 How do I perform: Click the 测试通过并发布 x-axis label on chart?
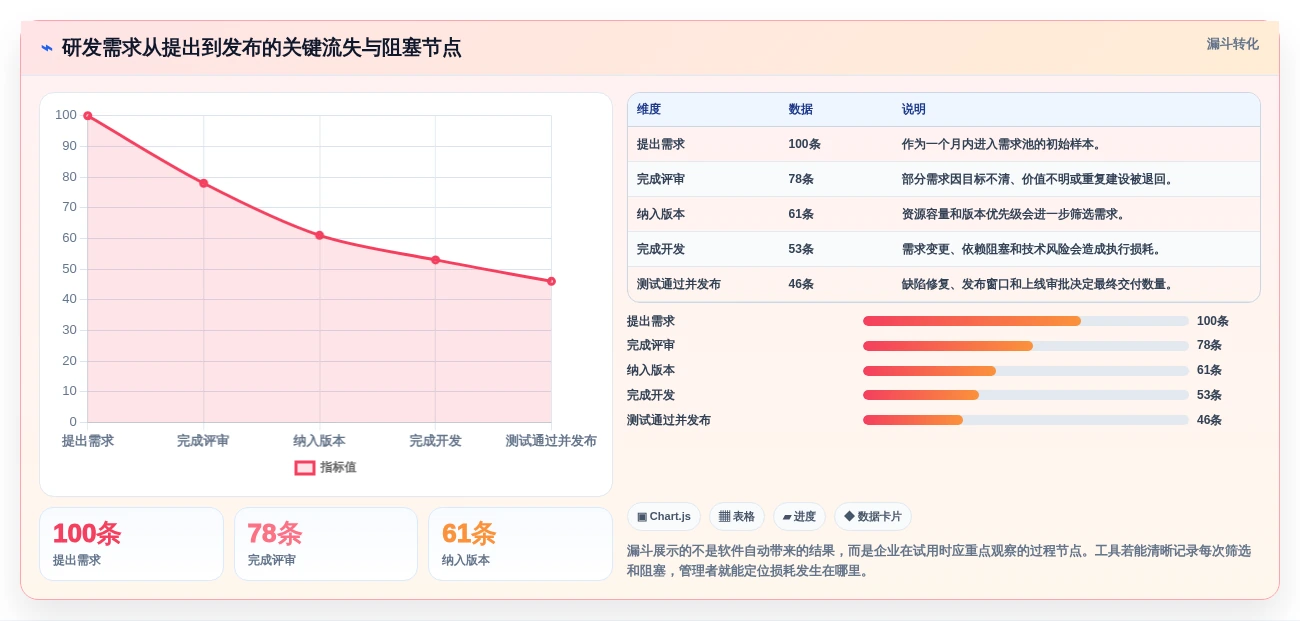551,441
